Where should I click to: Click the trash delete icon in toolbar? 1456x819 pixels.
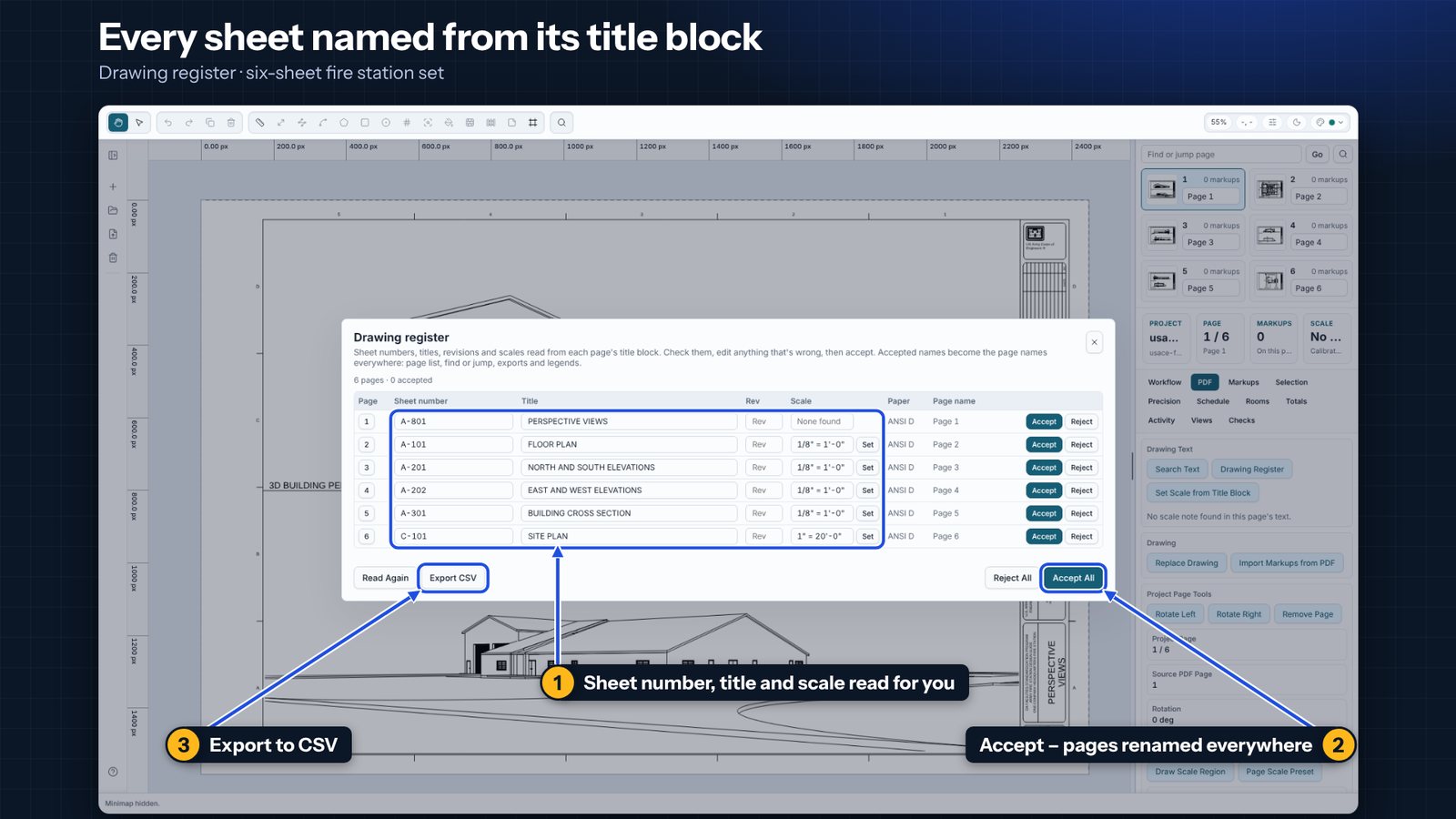point(231,122)
